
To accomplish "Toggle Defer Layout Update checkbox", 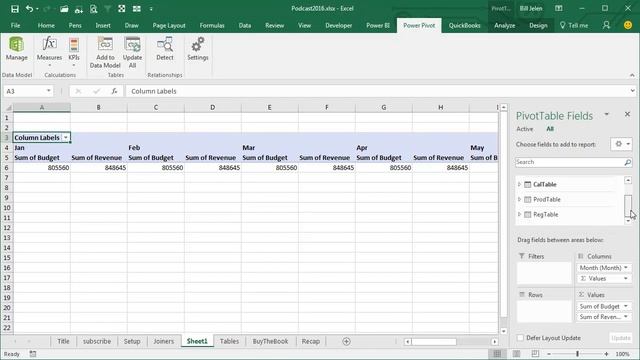I will 520,338.
